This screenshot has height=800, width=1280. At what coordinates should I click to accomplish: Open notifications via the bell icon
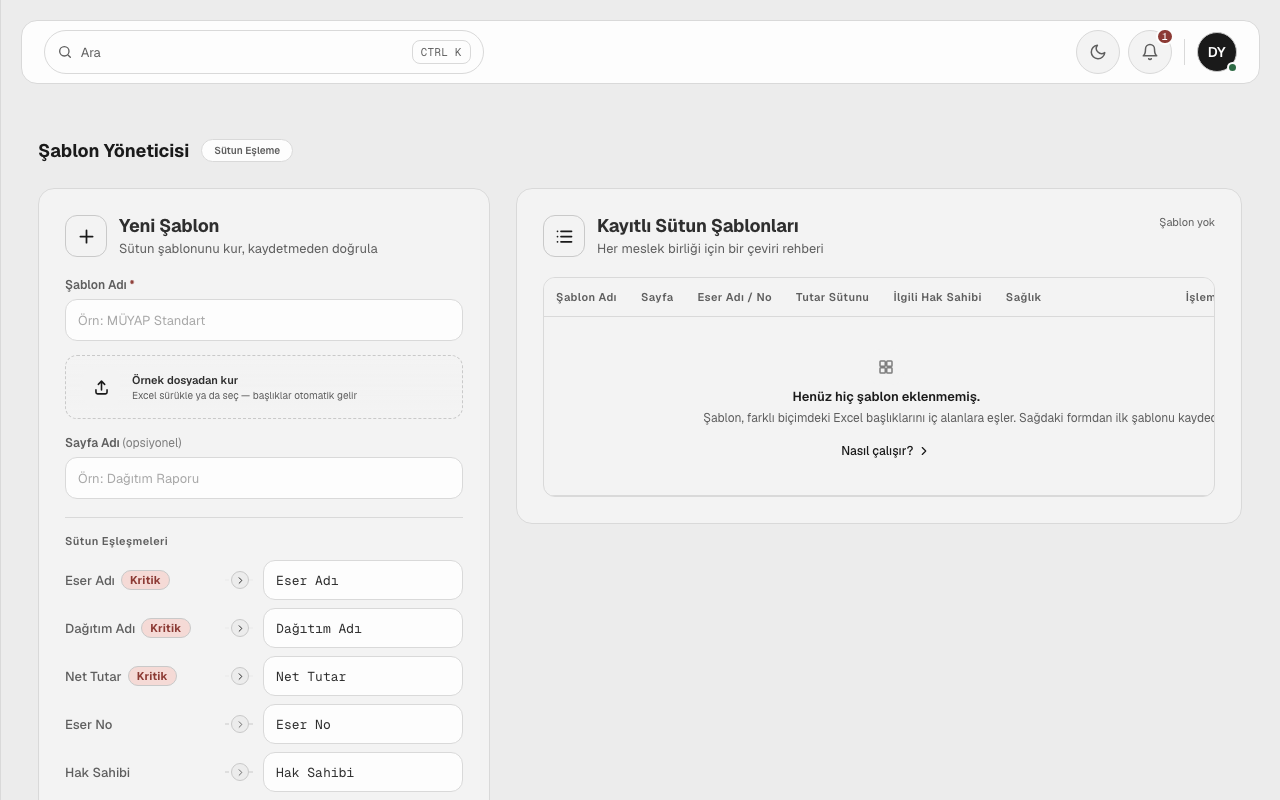pos(1150,52)
